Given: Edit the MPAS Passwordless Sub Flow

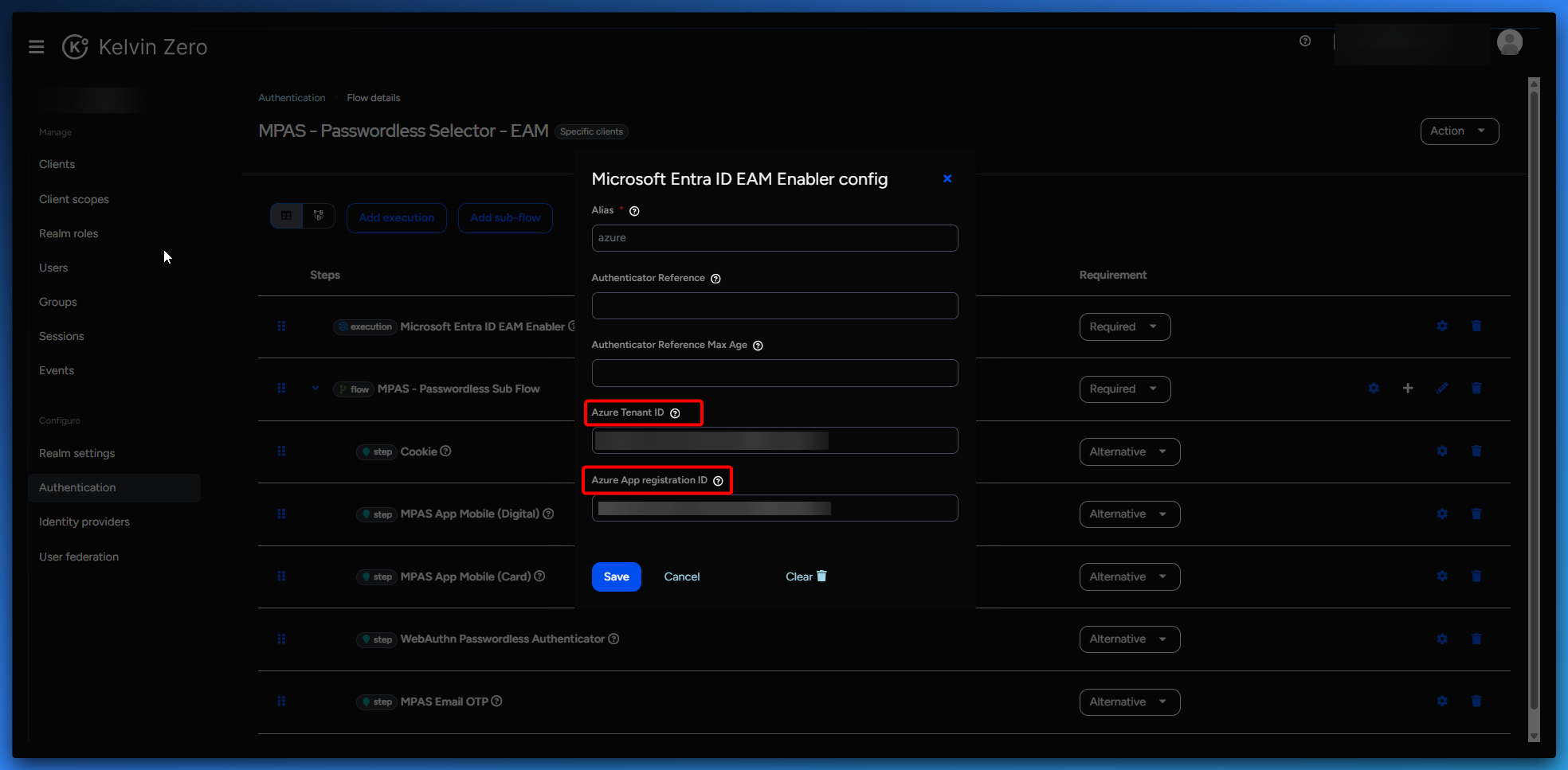Looking at the screenshot, I should coord(1441,388).
